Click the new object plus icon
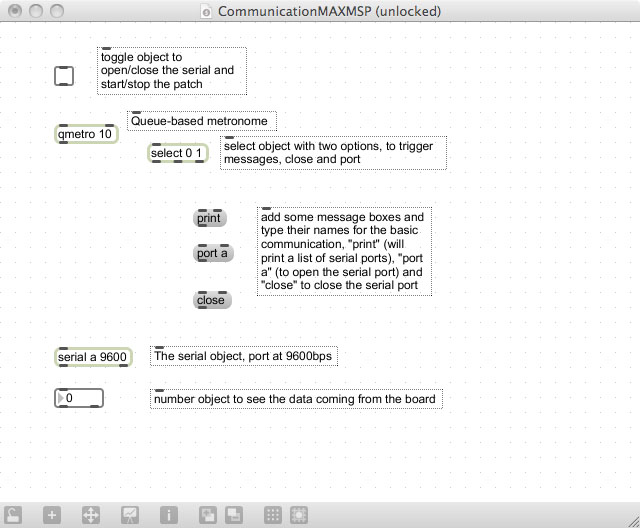640x528 pixels. tap(52, 515)
